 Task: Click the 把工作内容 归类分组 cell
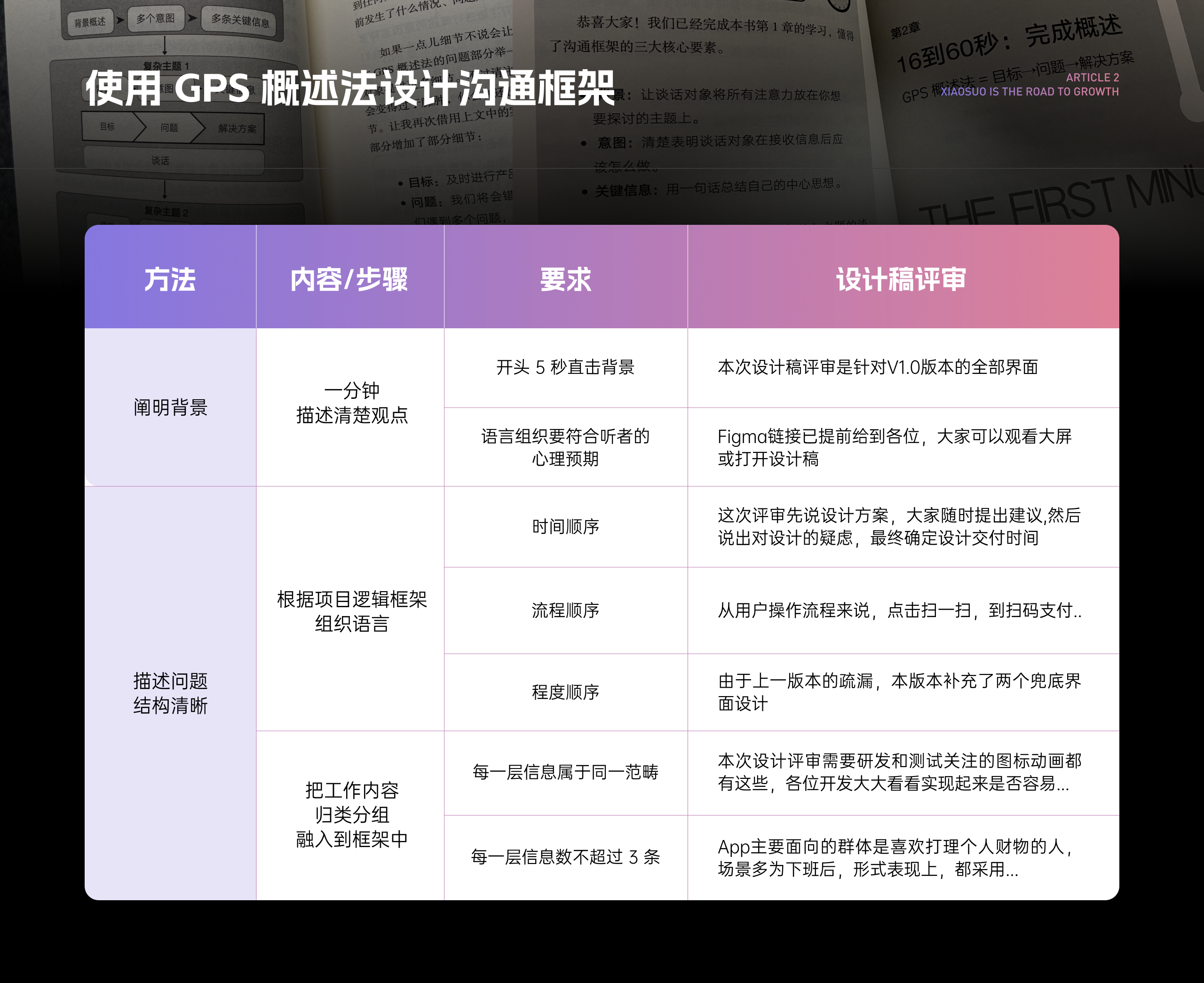coord(351,814)
